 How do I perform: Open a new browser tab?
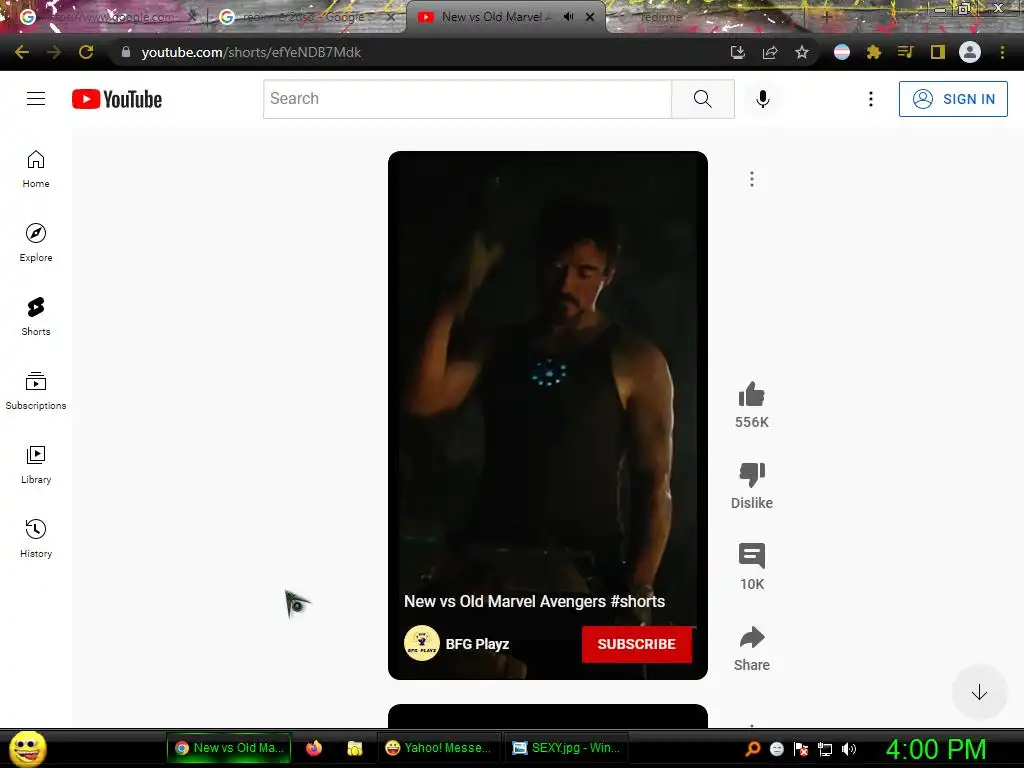827,17
